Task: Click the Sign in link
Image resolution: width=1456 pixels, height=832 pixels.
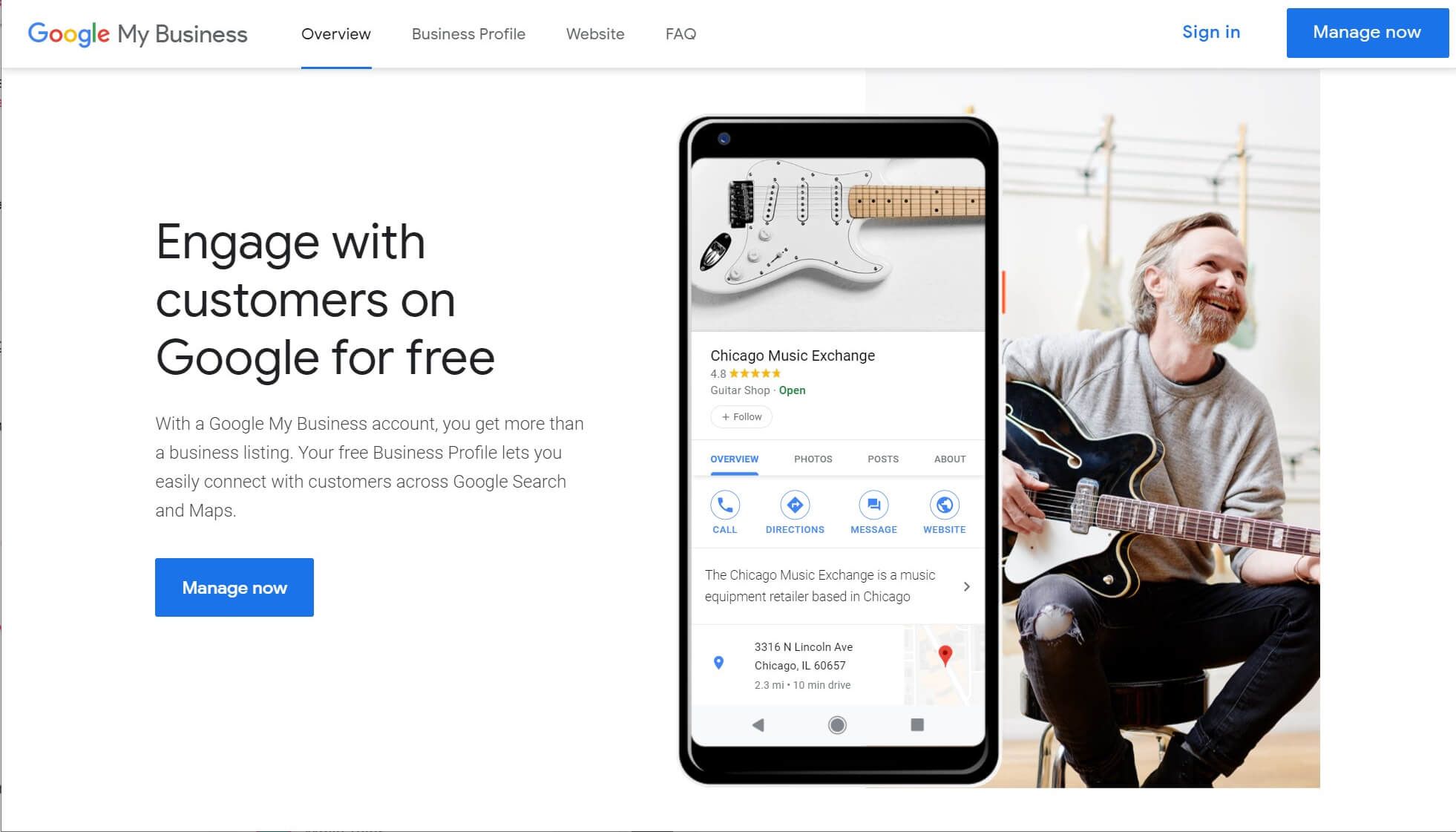Action: (1210, 32)
